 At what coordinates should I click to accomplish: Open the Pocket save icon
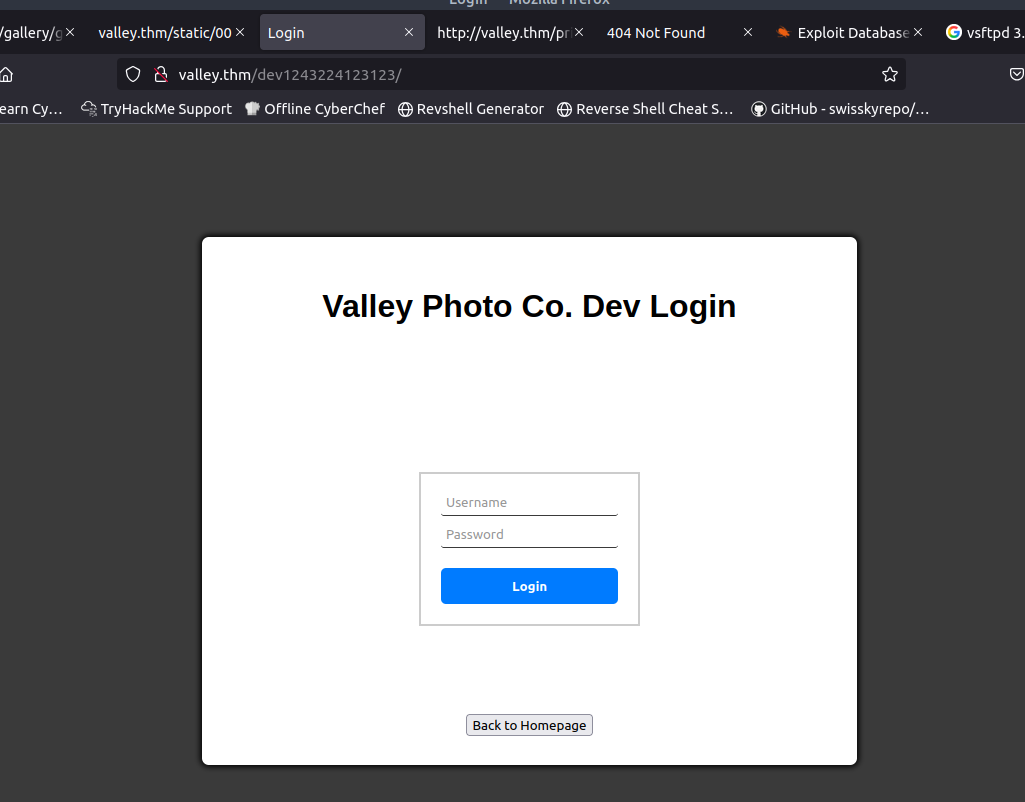(x=1015, y=74)
